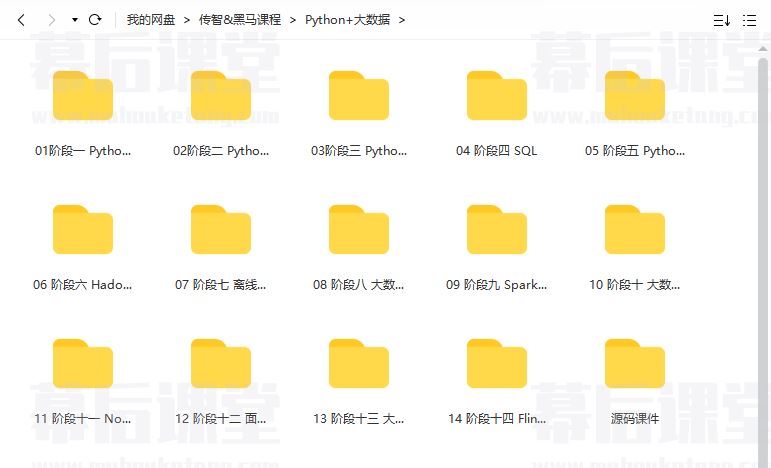This screenshot has width=771, height=468.
Task: Open the 06 阶段六 Hado... folder icon
Action: click(x=83, y=230)
